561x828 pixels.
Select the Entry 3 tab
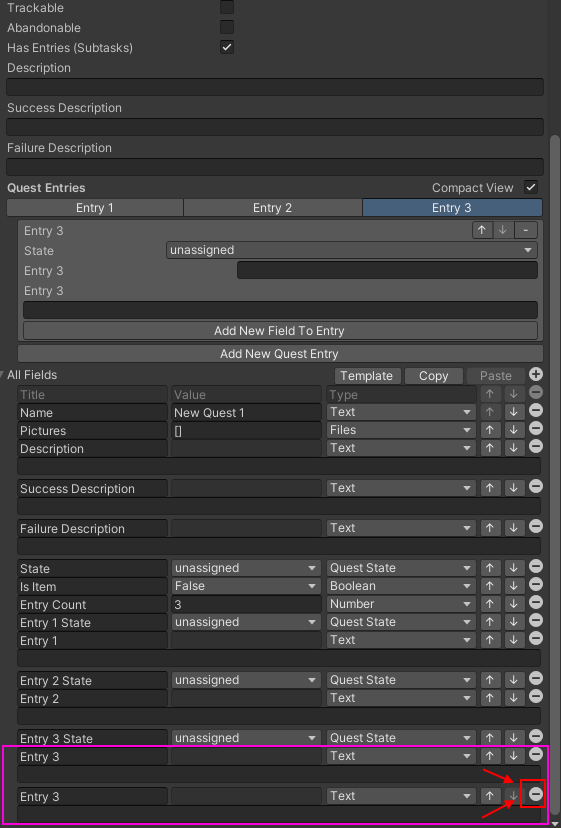pos(452,208)
